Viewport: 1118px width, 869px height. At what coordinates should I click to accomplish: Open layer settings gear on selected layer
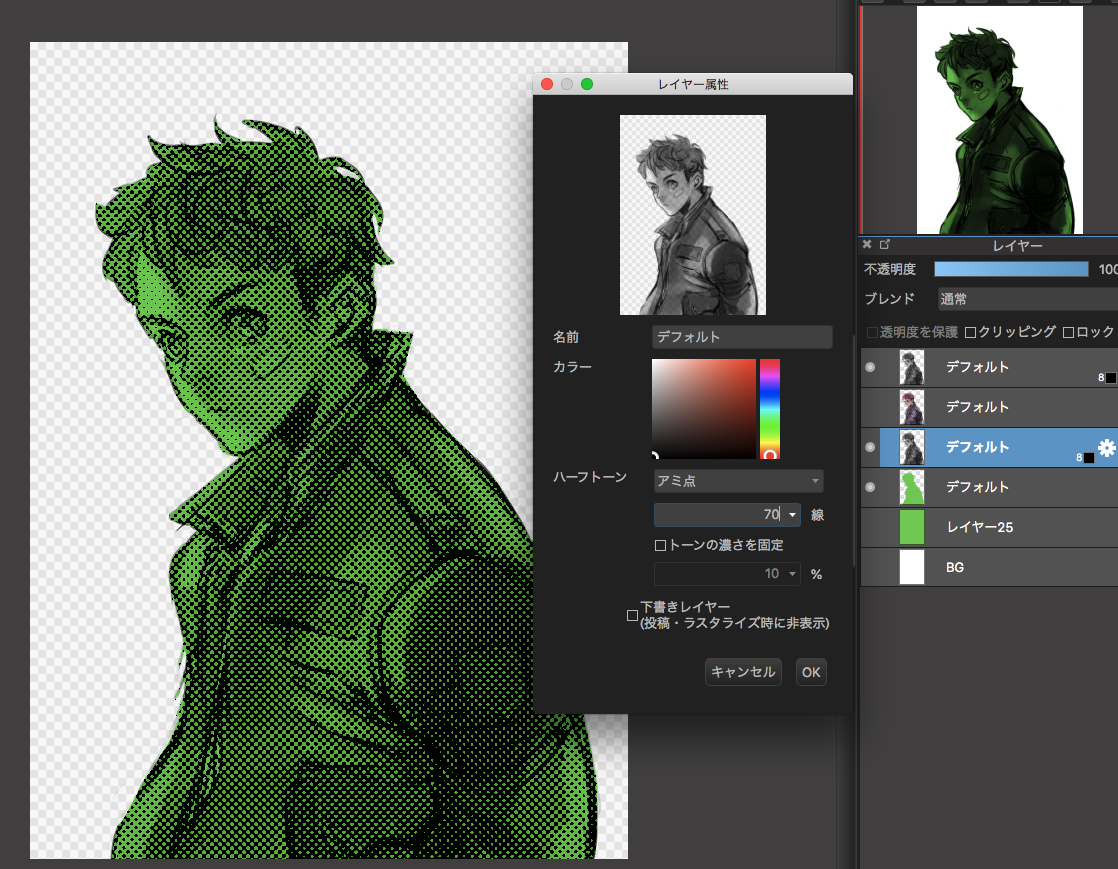coord(1106,448)
